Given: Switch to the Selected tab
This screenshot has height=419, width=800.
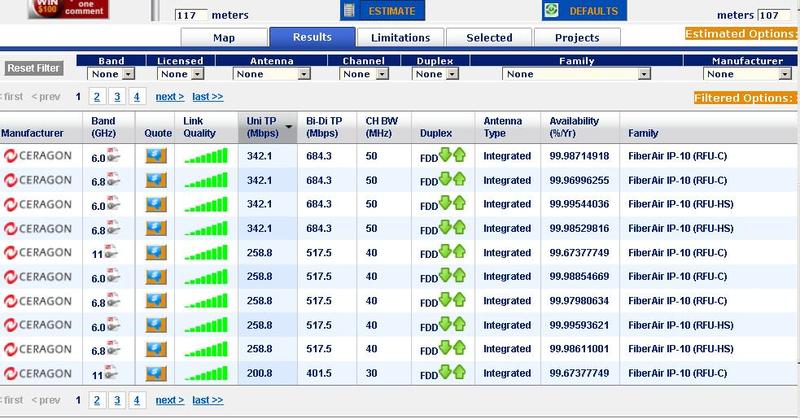Looking at the screenshot, I should click(489, 38).
